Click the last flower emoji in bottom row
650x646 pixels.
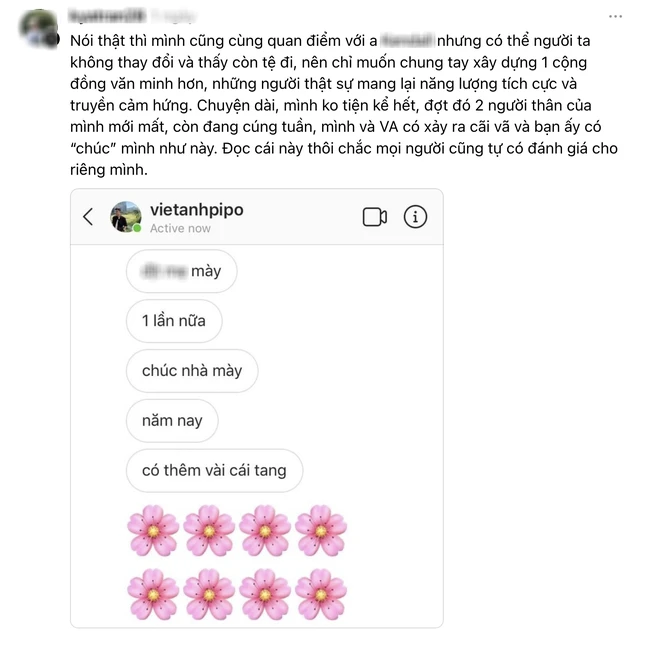321,594
